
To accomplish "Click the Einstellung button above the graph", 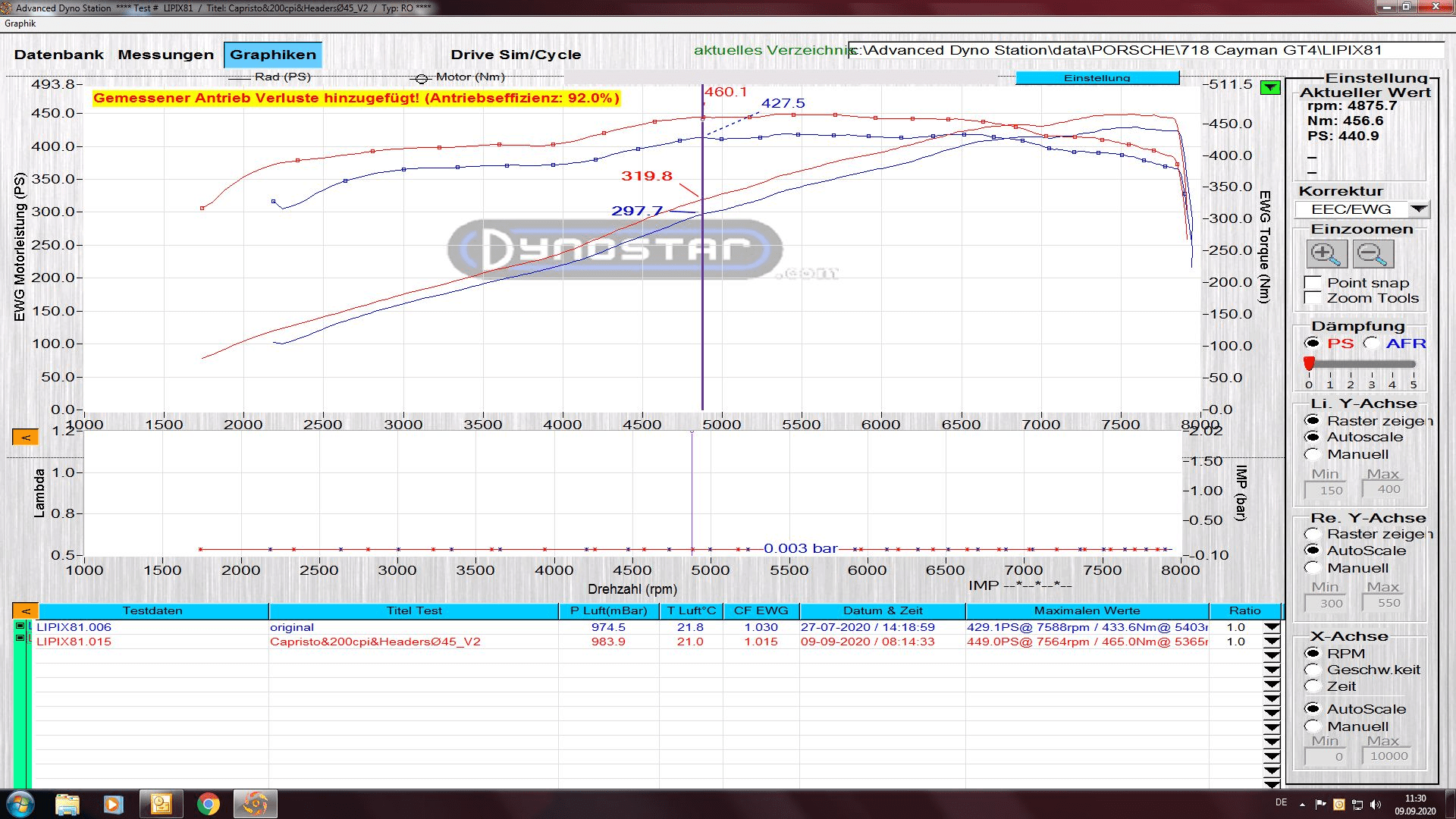I will point(1097,77).
